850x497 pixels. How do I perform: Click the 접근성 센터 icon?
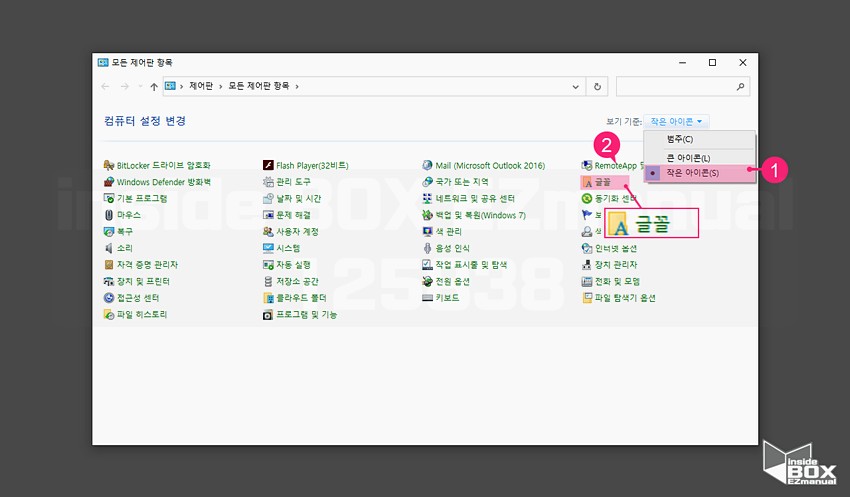click(109, 298)
